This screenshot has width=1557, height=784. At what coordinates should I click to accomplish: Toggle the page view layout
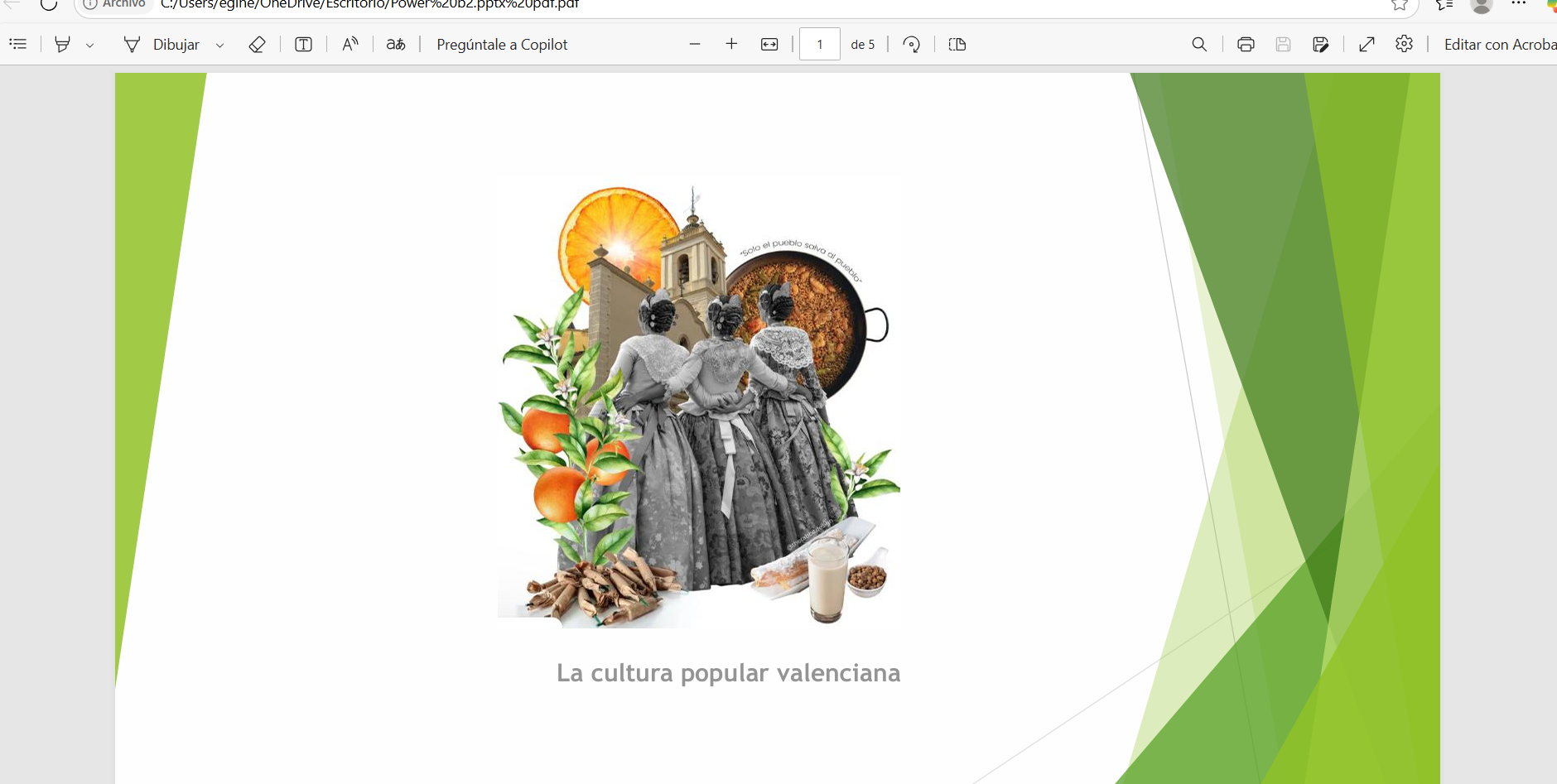tap(957, 45)
